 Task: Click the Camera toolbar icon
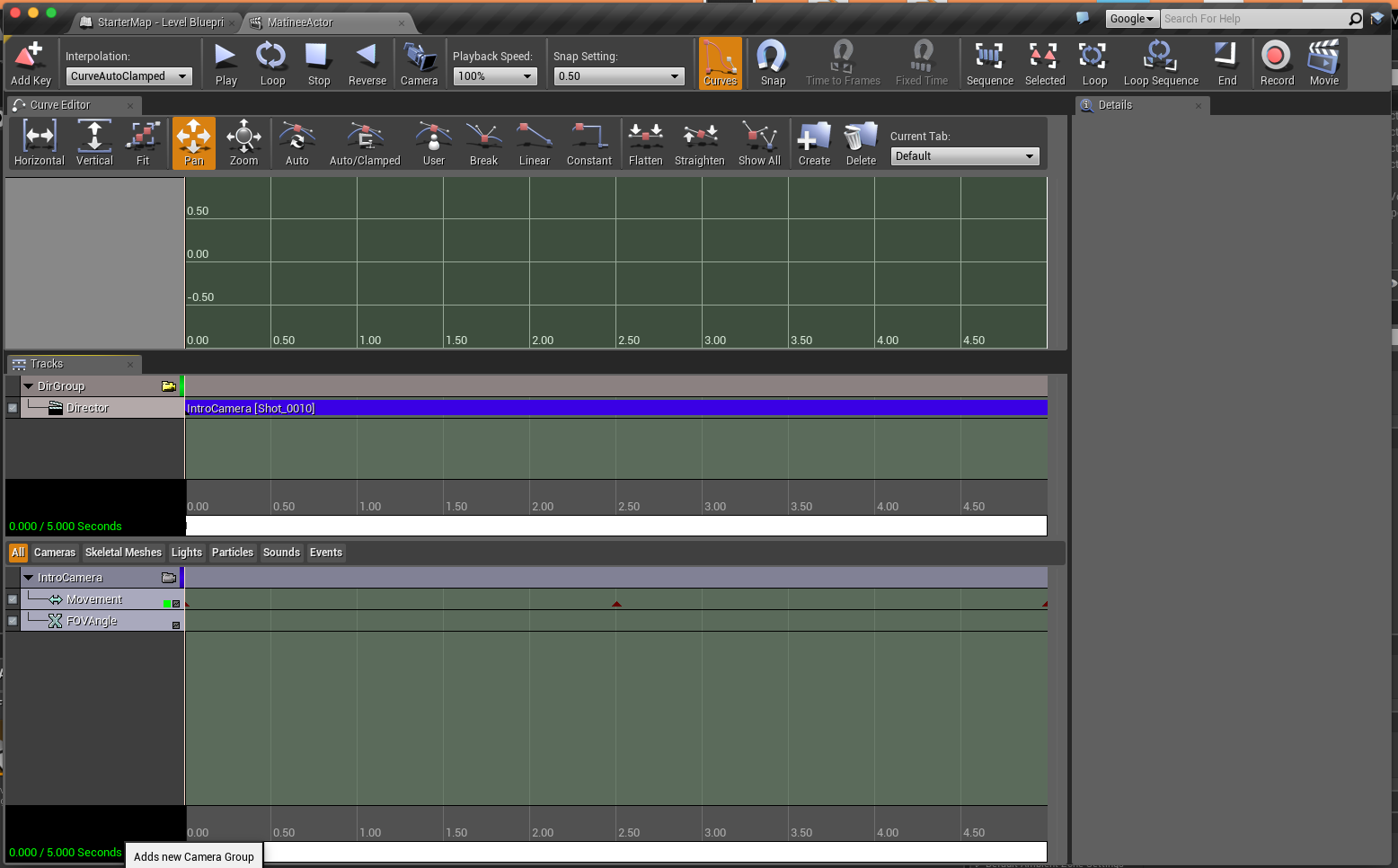(x=419, y=63)
